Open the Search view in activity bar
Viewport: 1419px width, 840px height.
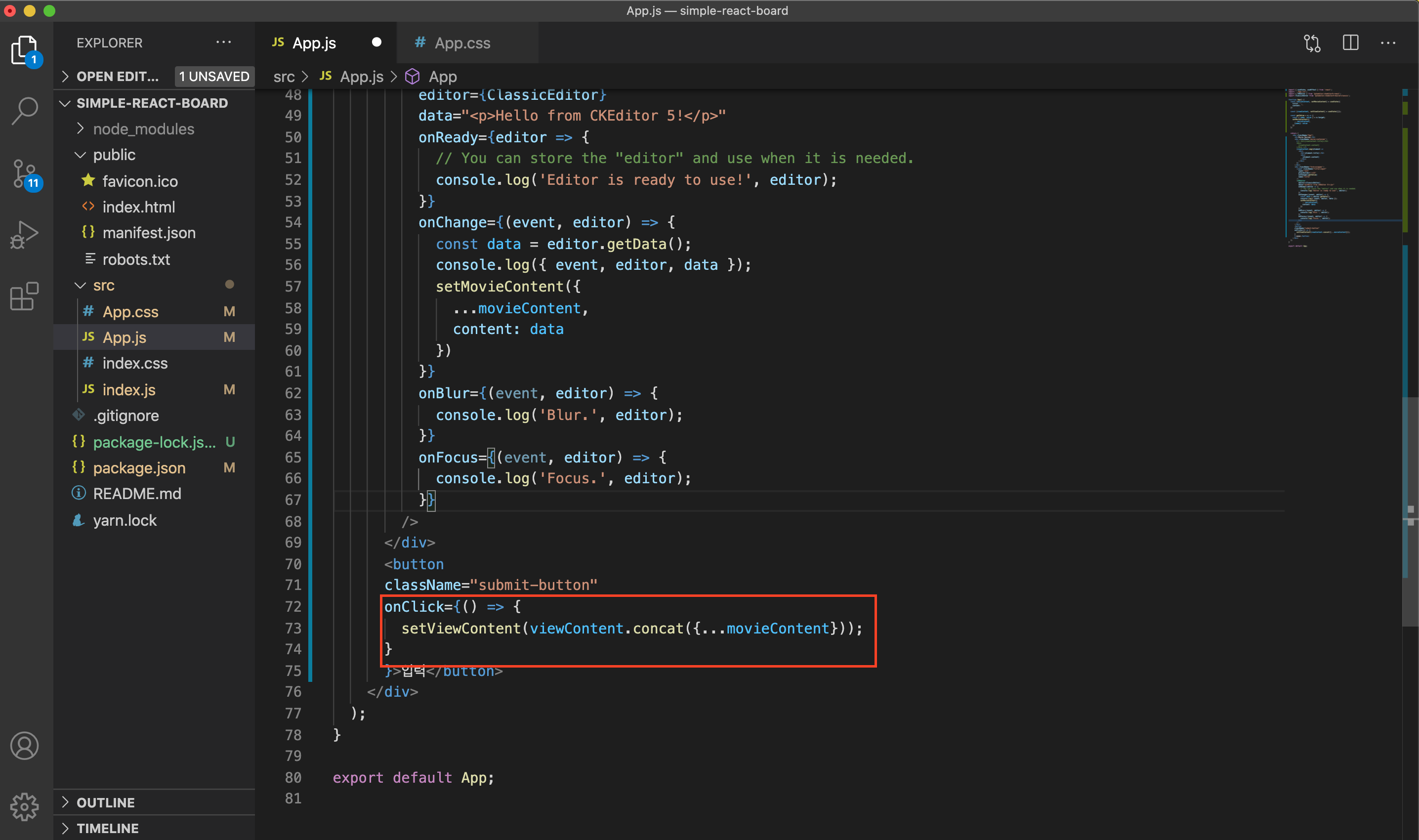point(24,111)
